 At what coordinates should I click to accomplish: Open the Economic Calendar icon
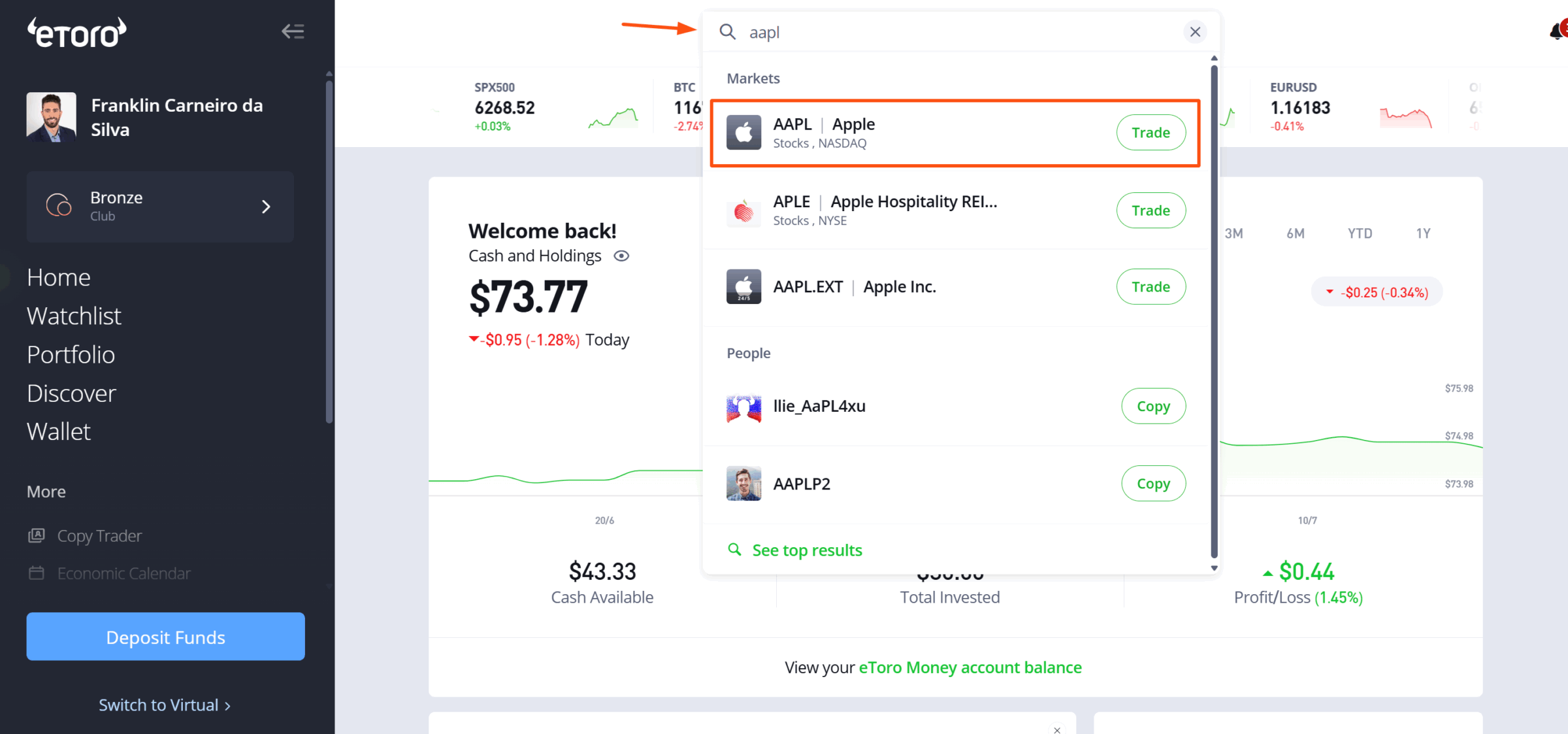[37, 573]
